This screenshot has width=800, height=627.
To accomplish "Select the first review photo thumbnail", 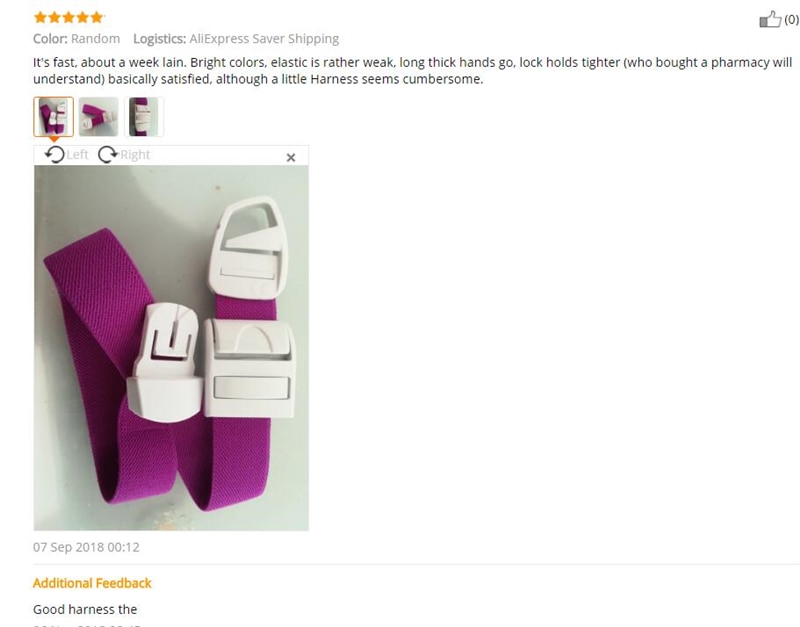I will [x=54, y=117].
